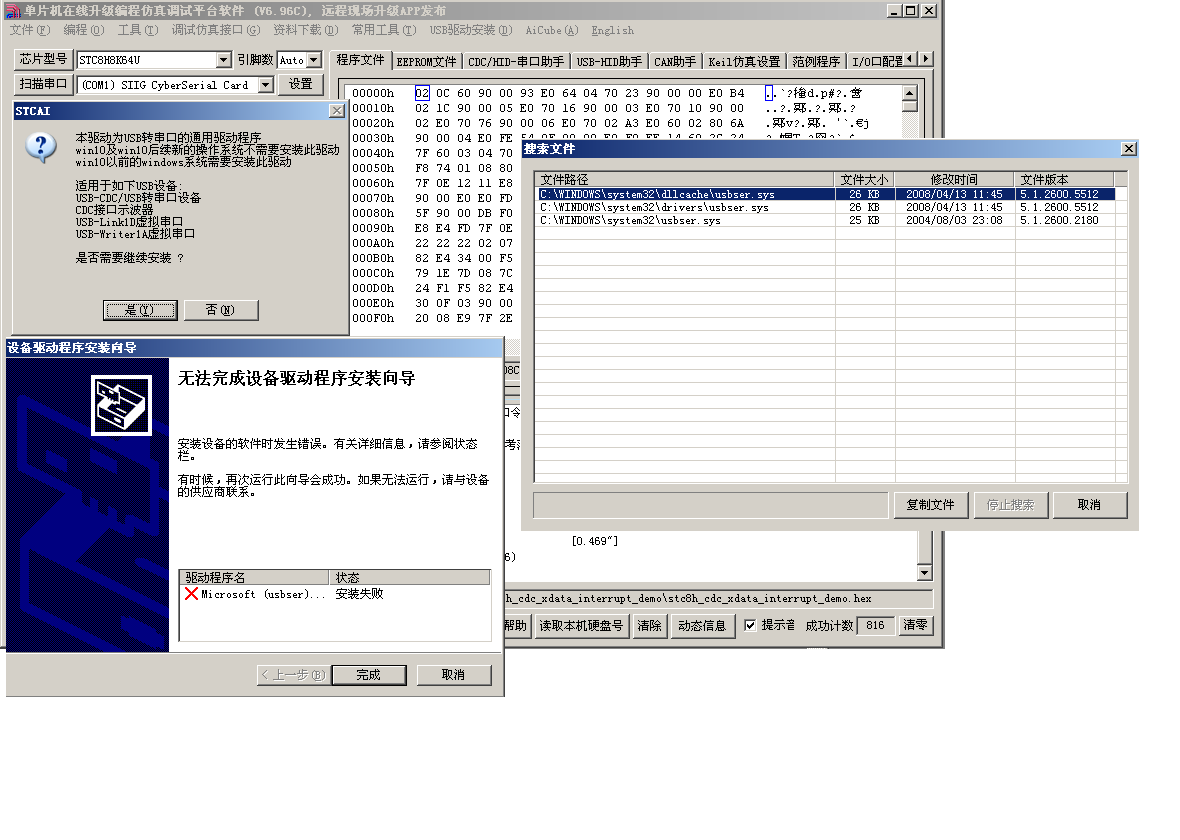Click the 文件路径 column header
1180x840 pixels.
(684, 179)
